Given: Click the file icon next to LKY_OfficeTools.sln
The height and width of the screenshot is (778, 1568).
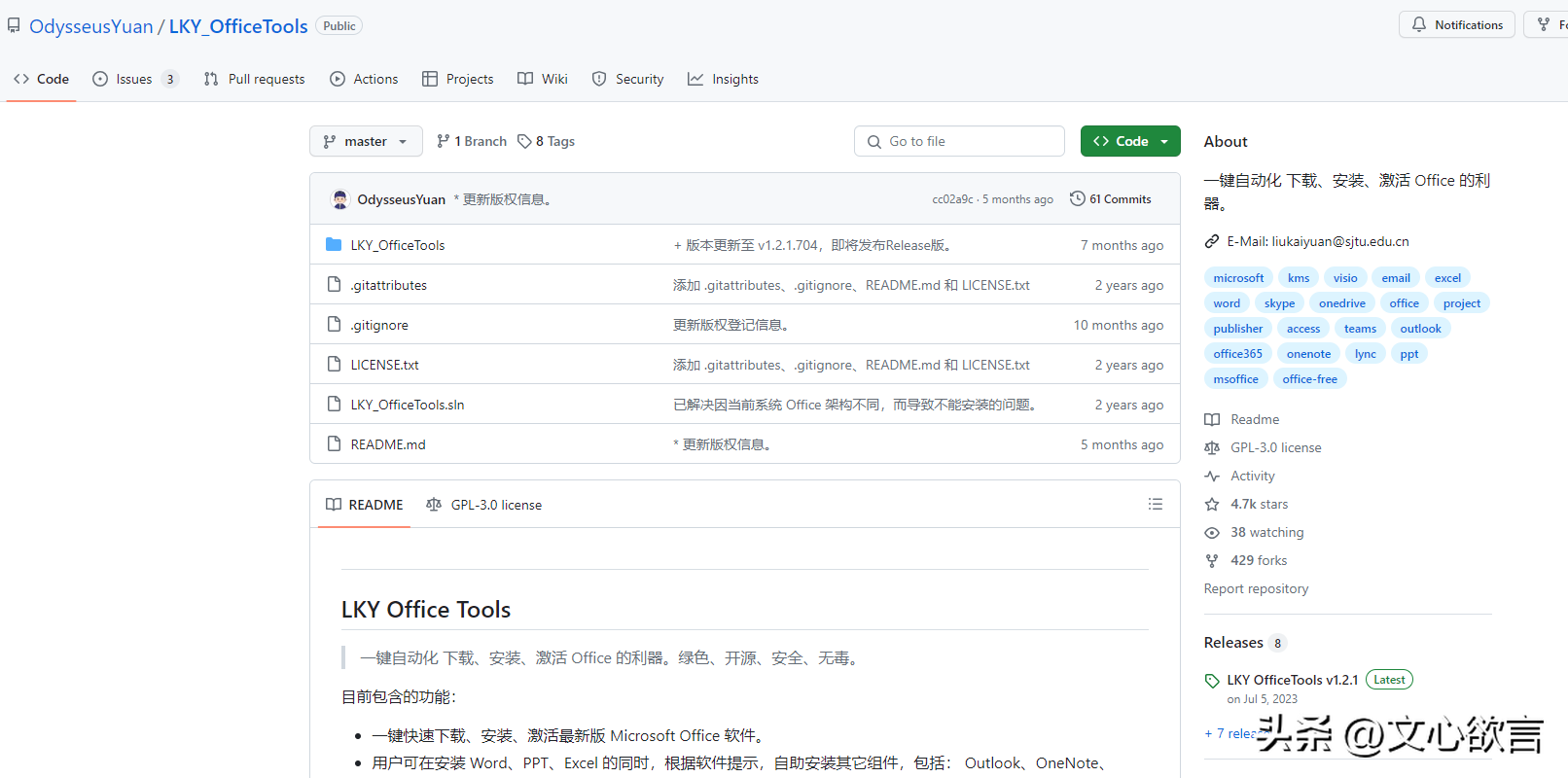Looking at the screenshot, I should pos(334,405).
